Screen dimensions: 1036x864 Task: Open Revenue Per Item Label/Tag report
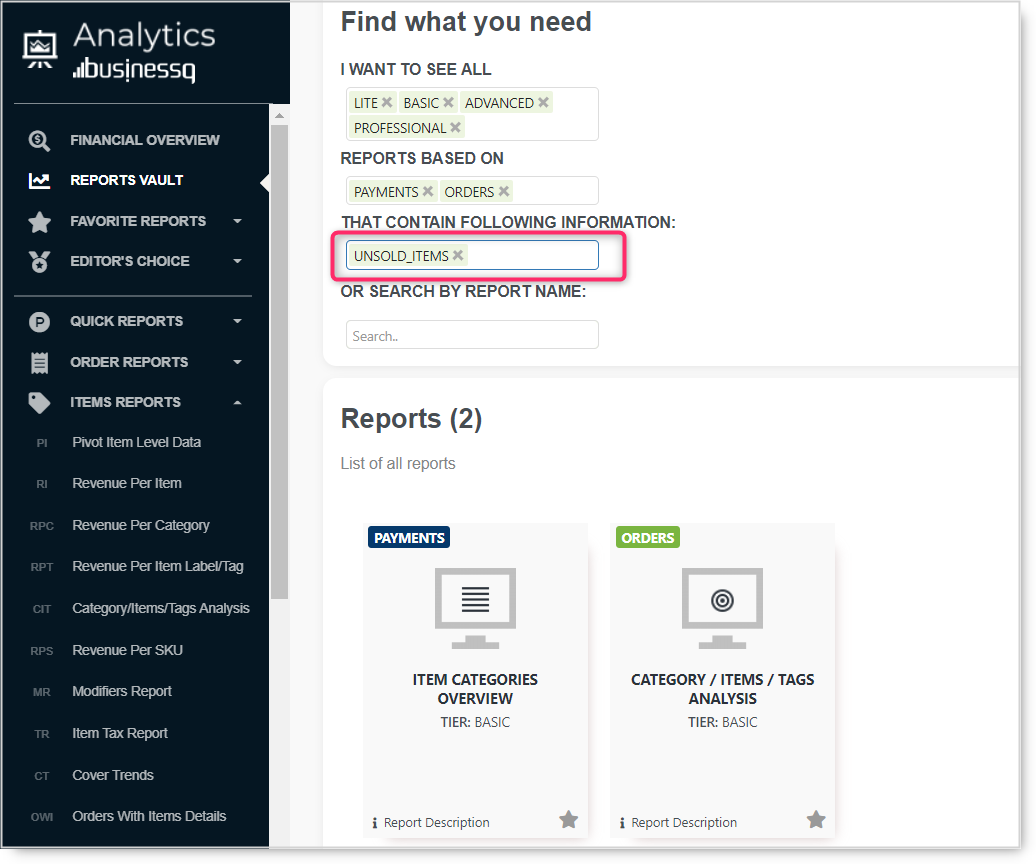(158, 567)
